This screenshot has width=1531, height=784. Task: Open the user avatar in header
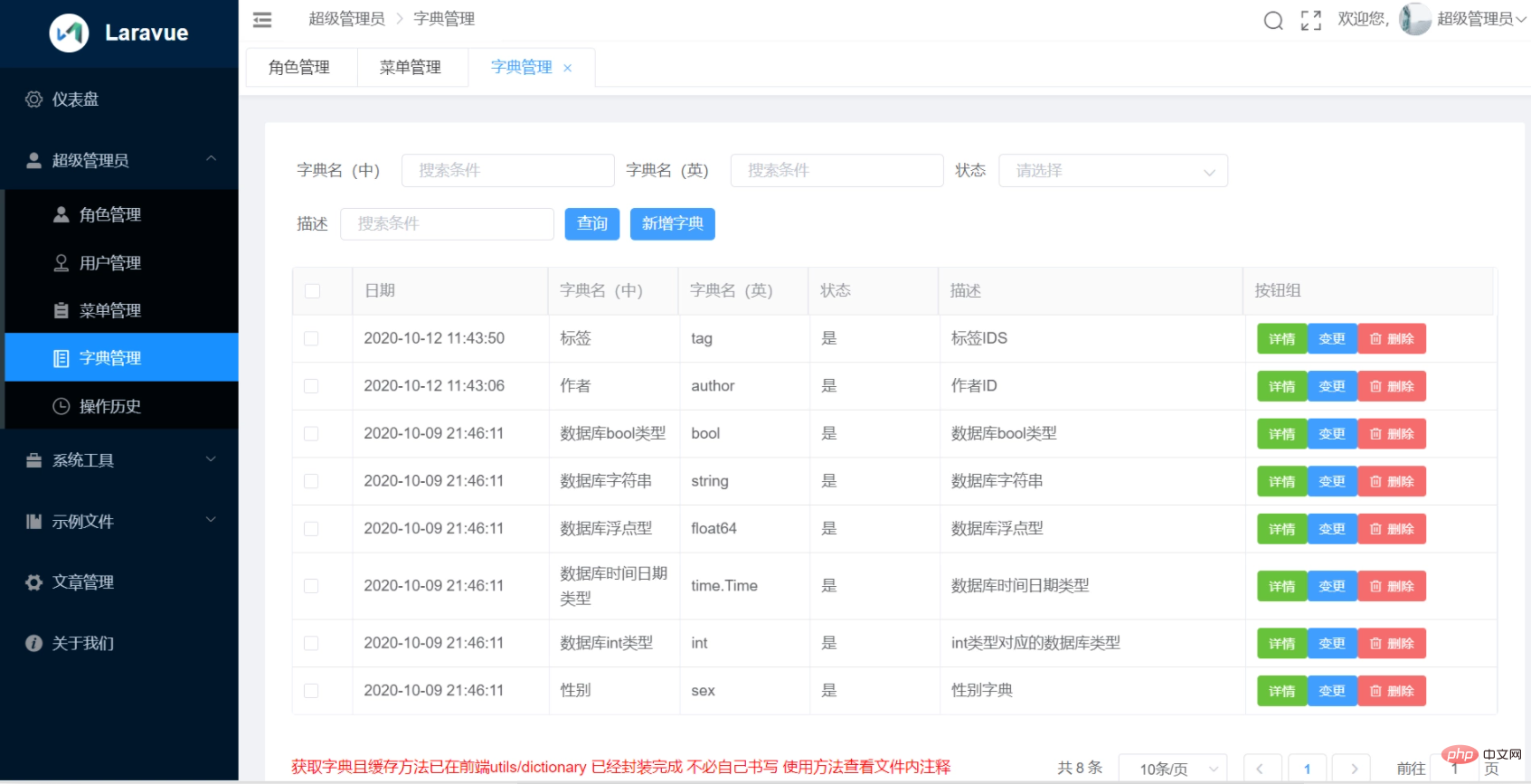[x=1413, y=19]
